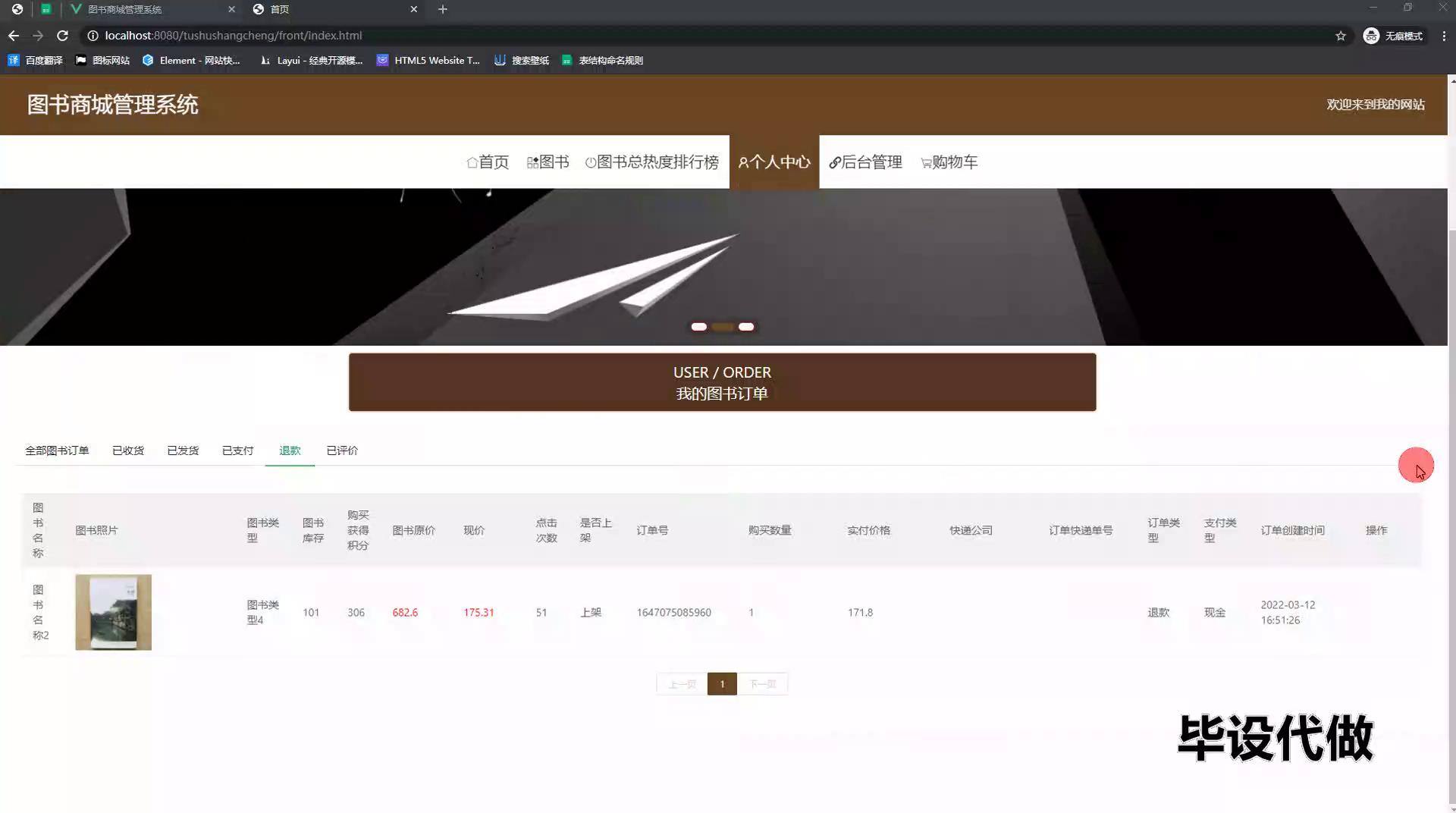Switch to 全部图书订单 tab
The width and height of the screenshot is (1456, 813).
point(57,450)
